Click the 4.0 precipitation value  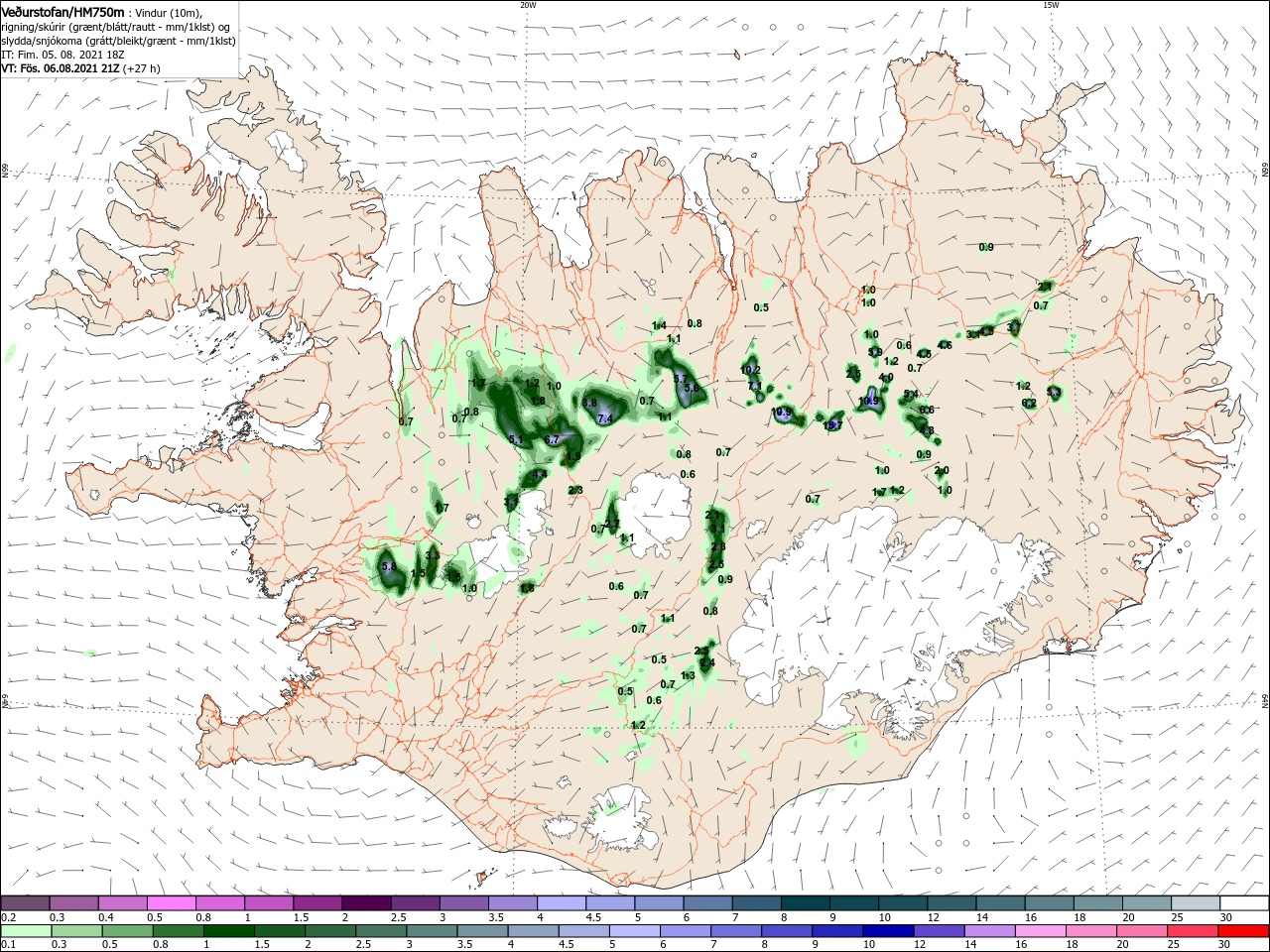tap(886, 377)
